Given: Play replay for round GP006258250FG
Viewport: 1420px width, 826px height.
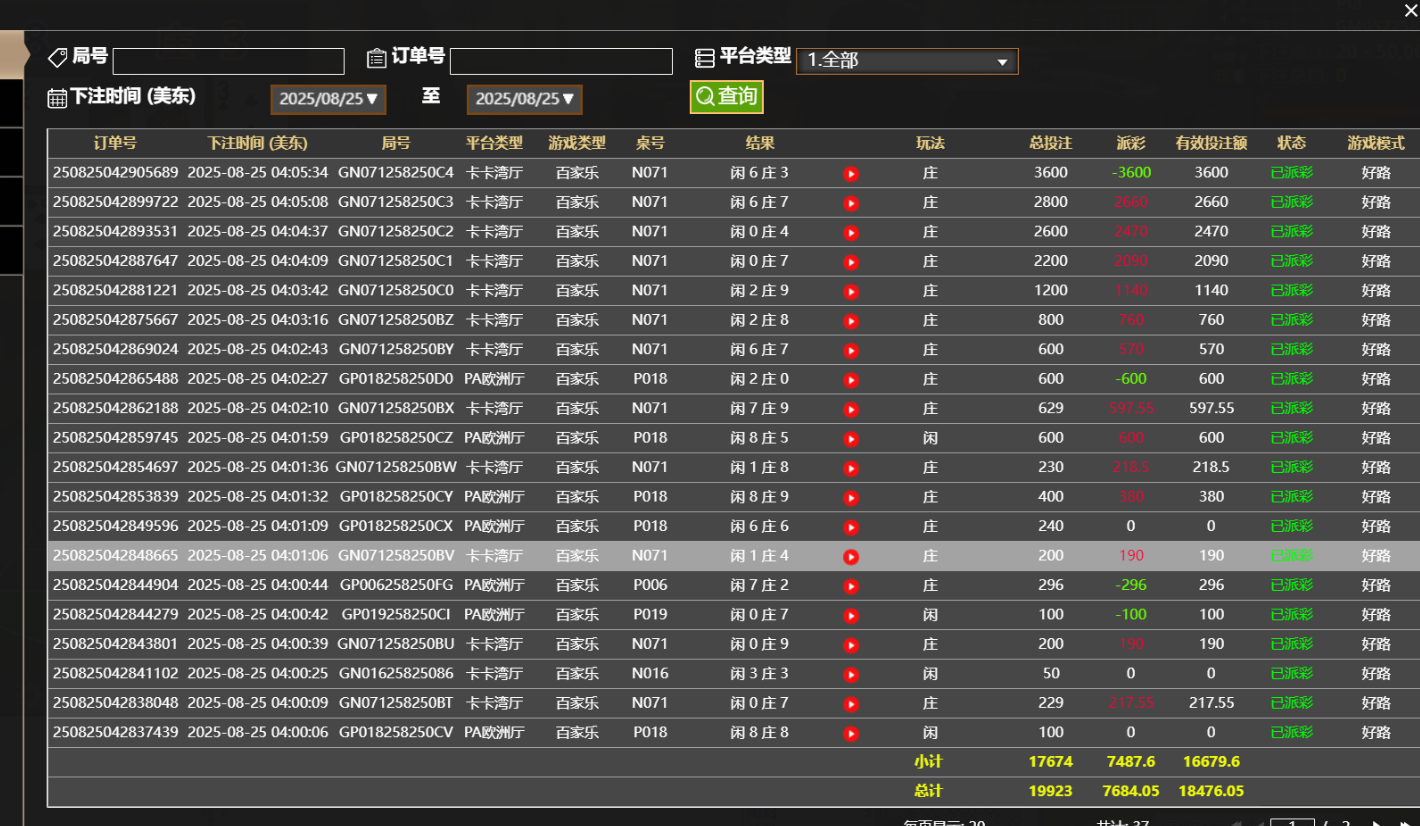Looking at the screenshot, I should pyautogui.click(x=851, y=586).
